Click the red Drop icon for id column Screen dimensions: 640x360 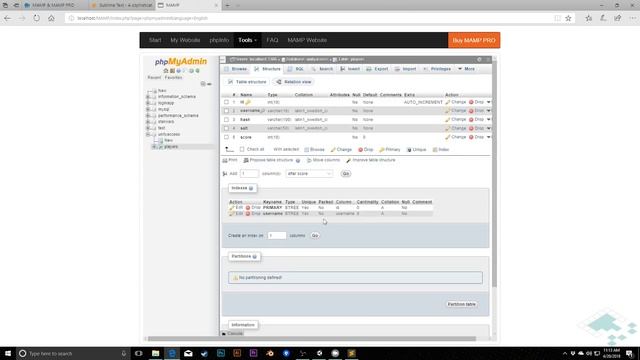click(471, 102)
